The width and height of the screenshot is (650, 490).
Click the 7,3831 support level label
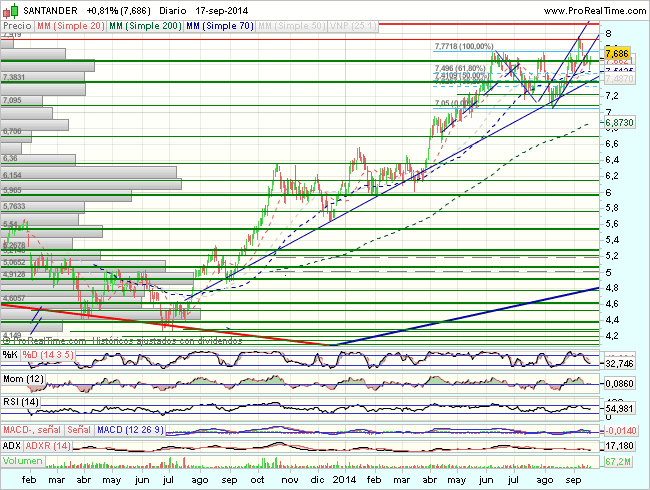14,77
